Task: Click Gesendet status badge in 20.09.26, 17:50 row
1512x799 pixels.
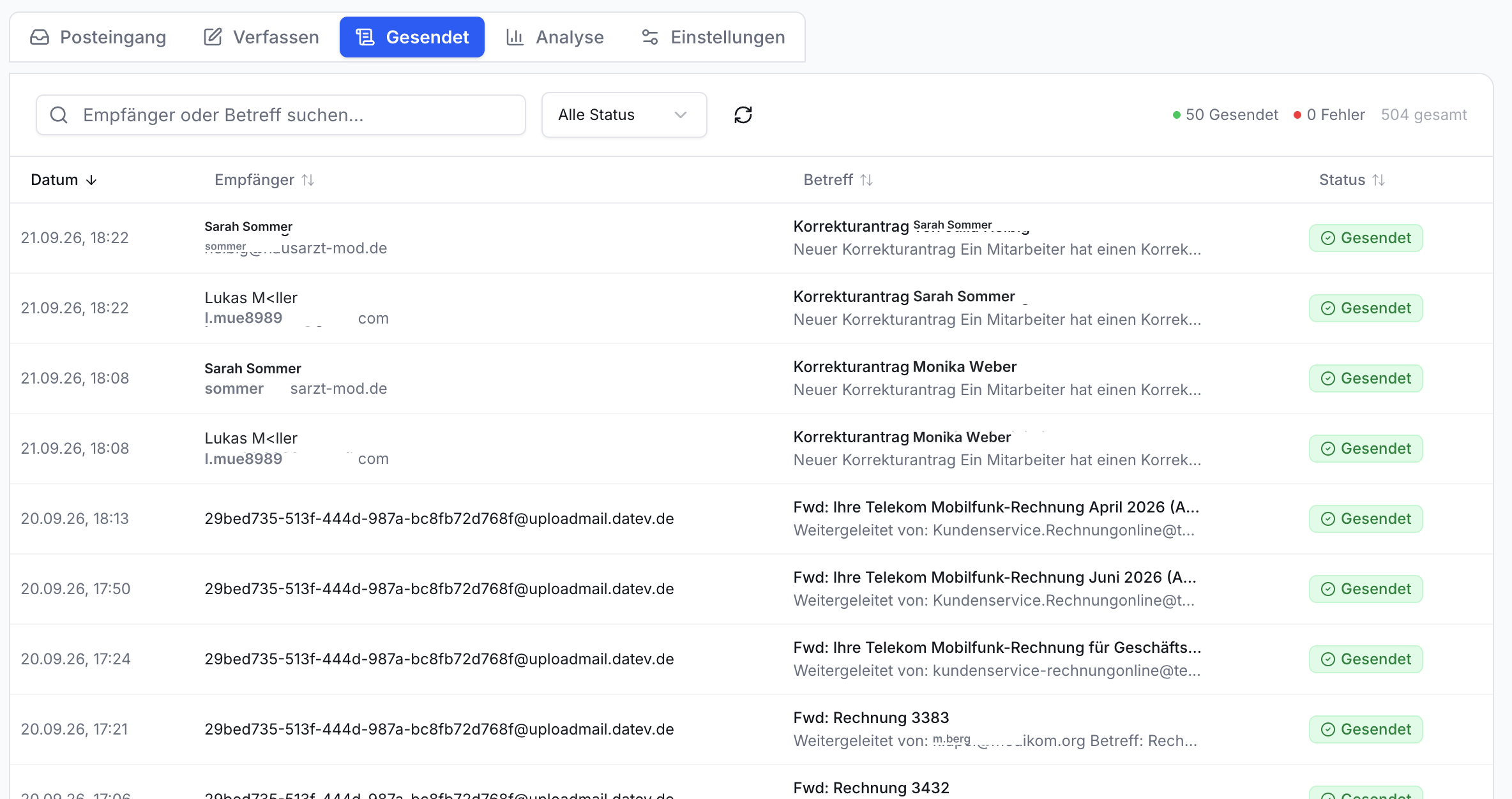Action: (x=1366, y=589)
